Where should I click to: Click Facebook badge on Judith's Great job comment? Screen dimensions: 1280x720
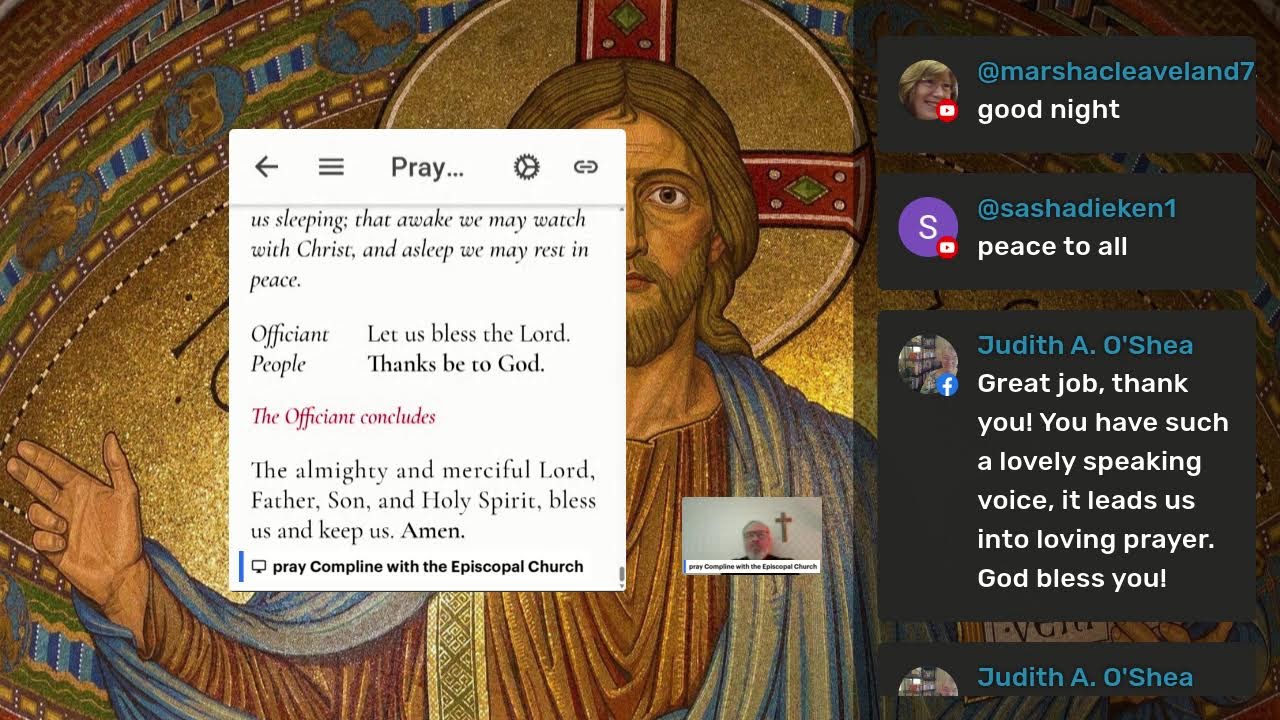pyautogui.click(x=947, y=385)
